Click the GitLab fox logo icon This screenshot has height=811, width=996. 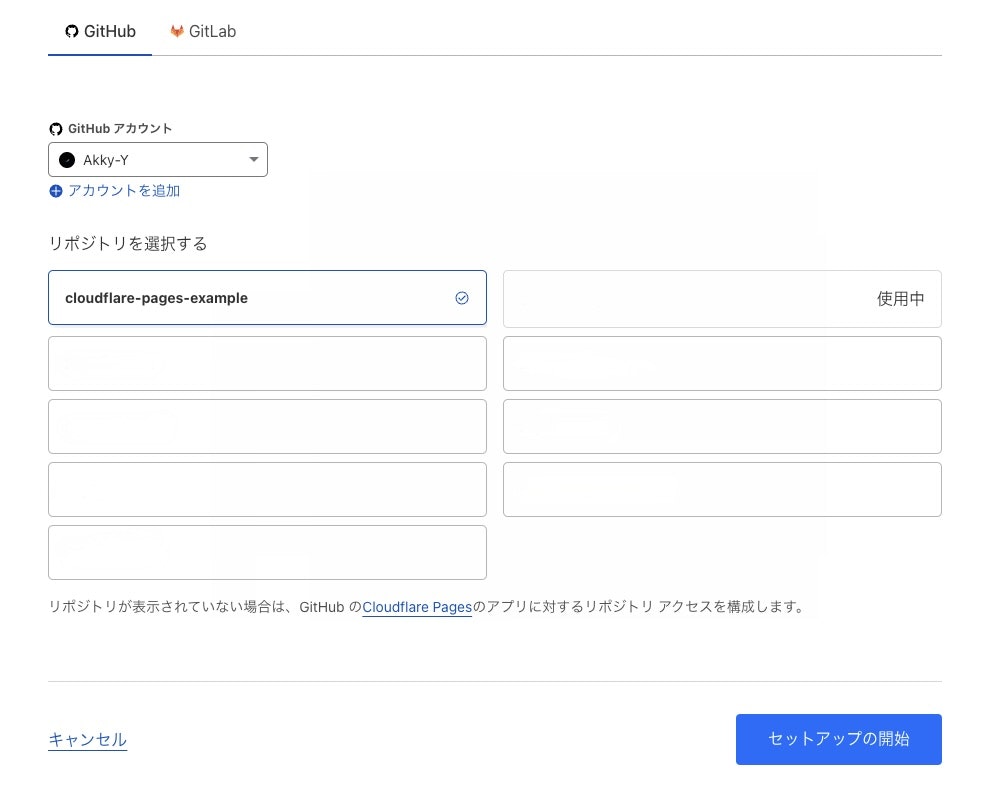pos(177,31)
